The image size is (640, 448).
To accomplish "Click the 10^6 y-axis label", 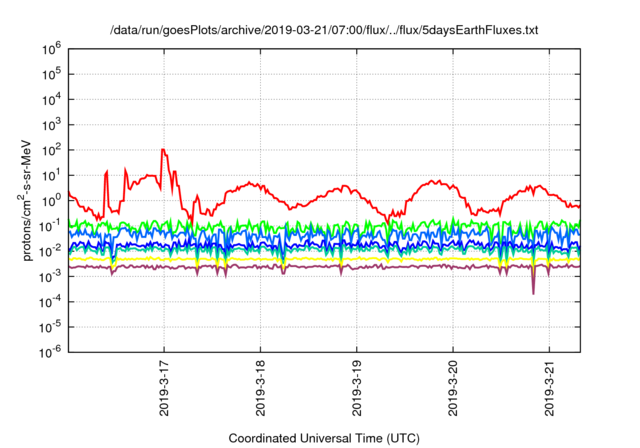I will click(x=51, y=49).
